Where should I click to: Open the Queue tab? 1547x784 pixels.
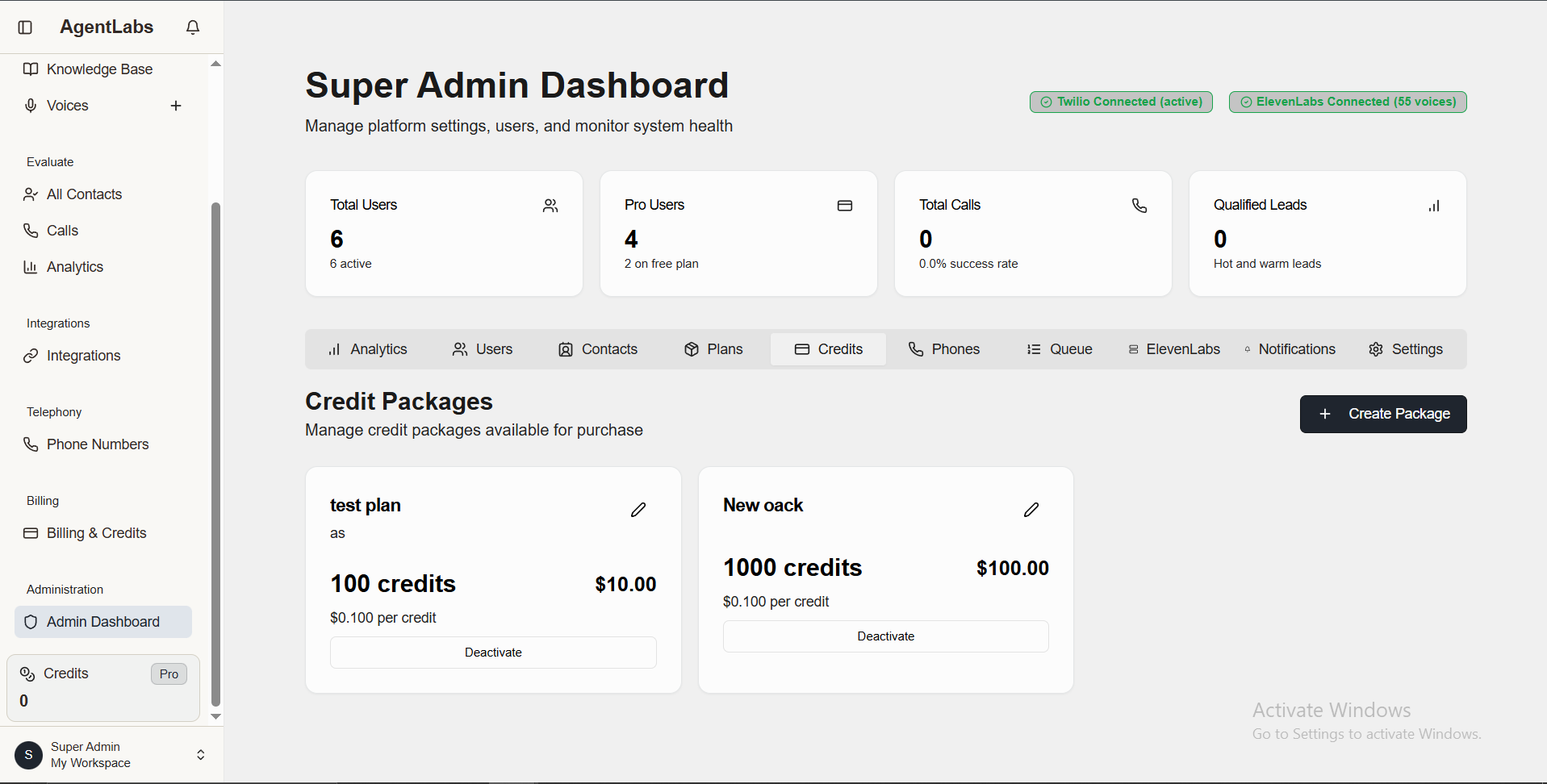click(x=1059, y=348)
